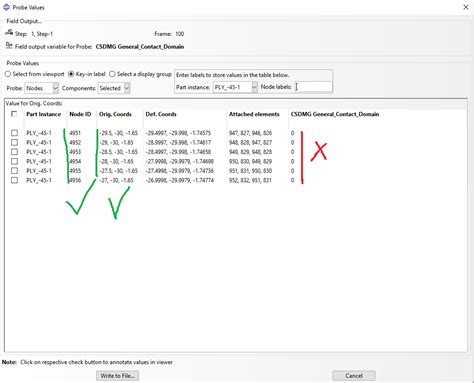Viewport: 474px width, 383px height.
Task: Click the Probe Values window icon
Action: click(6, 7)
